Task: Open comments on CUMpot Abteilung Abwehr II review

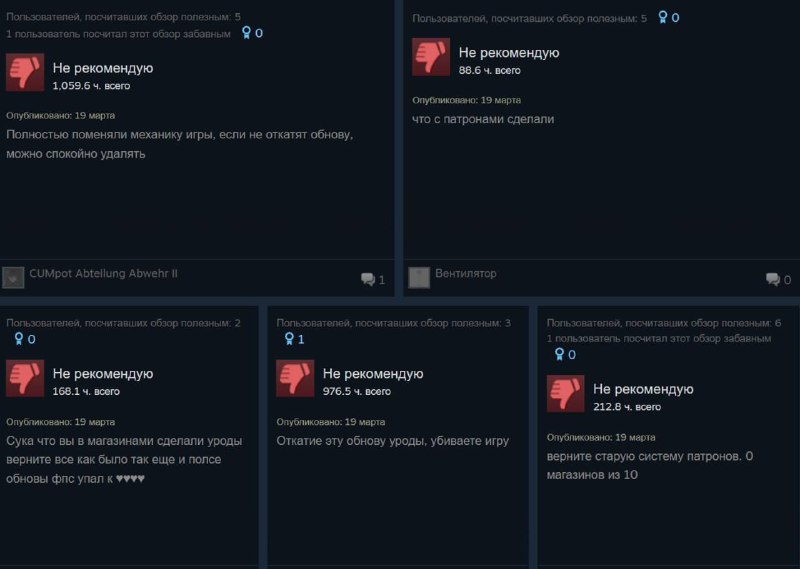Action: [x=373, y=279]
